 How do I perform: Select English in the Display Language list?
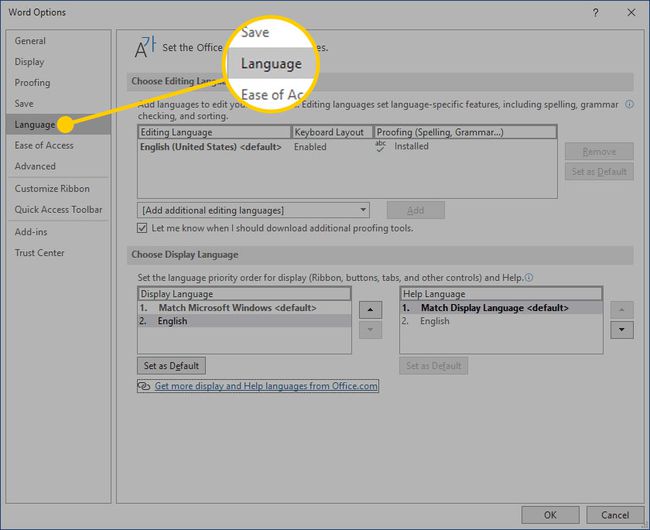point(245,321)
